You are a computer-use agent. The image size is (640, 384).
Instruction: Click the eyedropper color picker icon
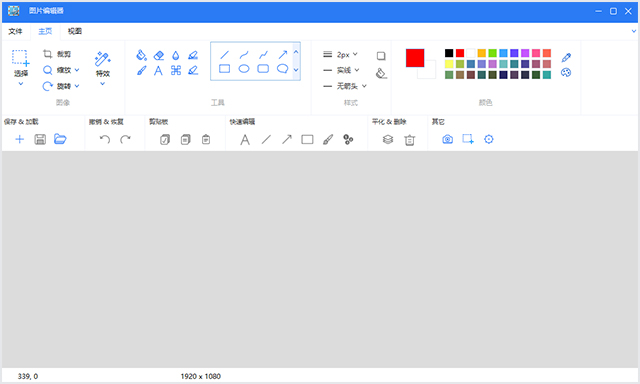coord(566,58)
